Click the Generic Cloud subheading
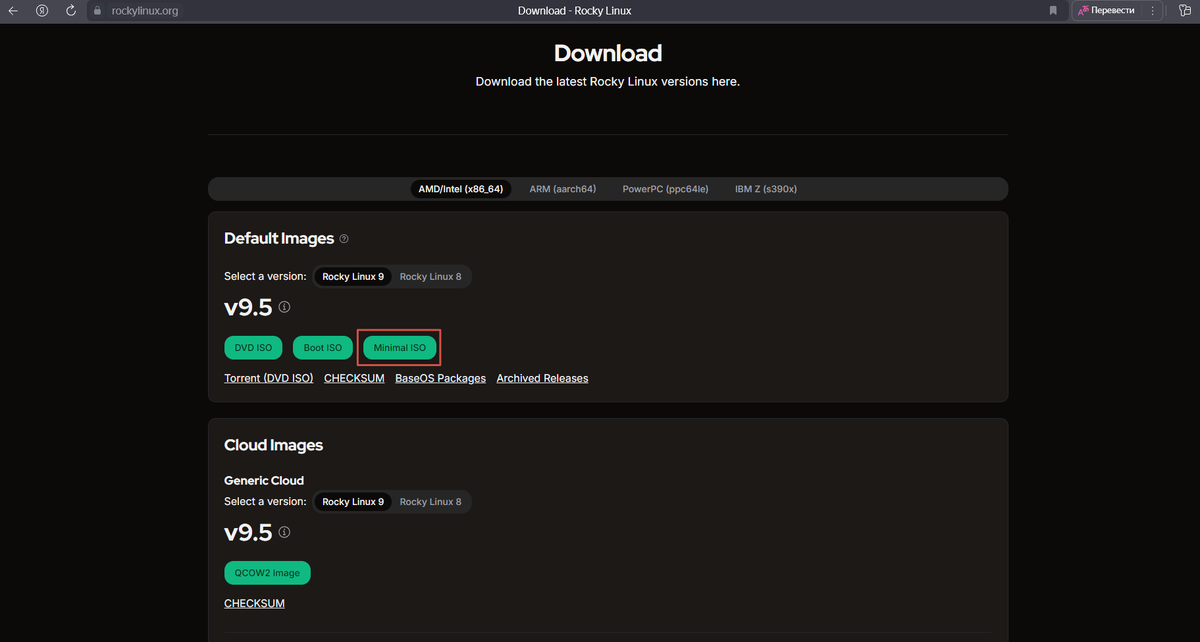Screen dimensions: 1200x642 click(264, 480)
